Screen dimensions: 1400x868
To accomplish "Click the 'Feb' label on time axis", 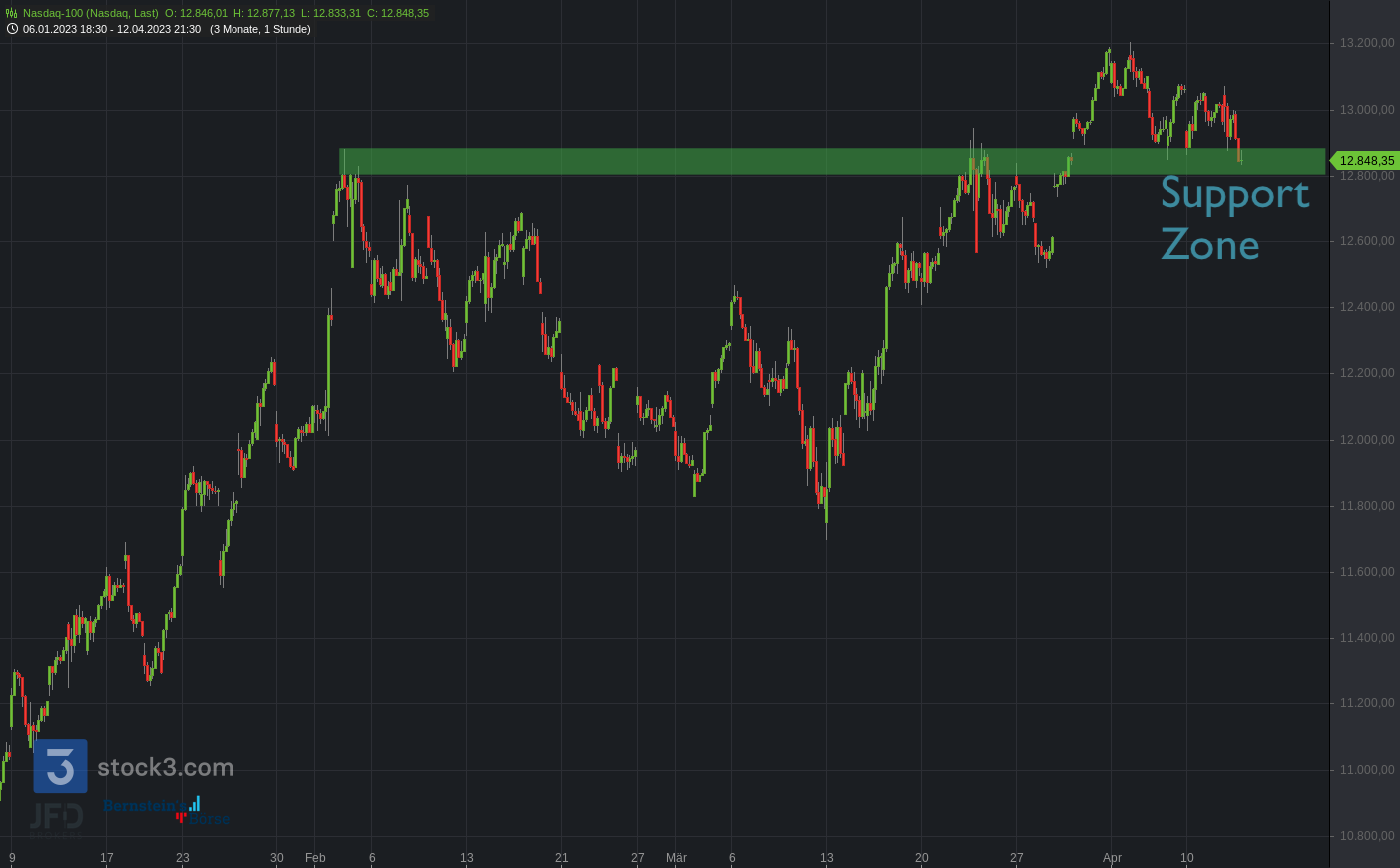I will point(315,858).
